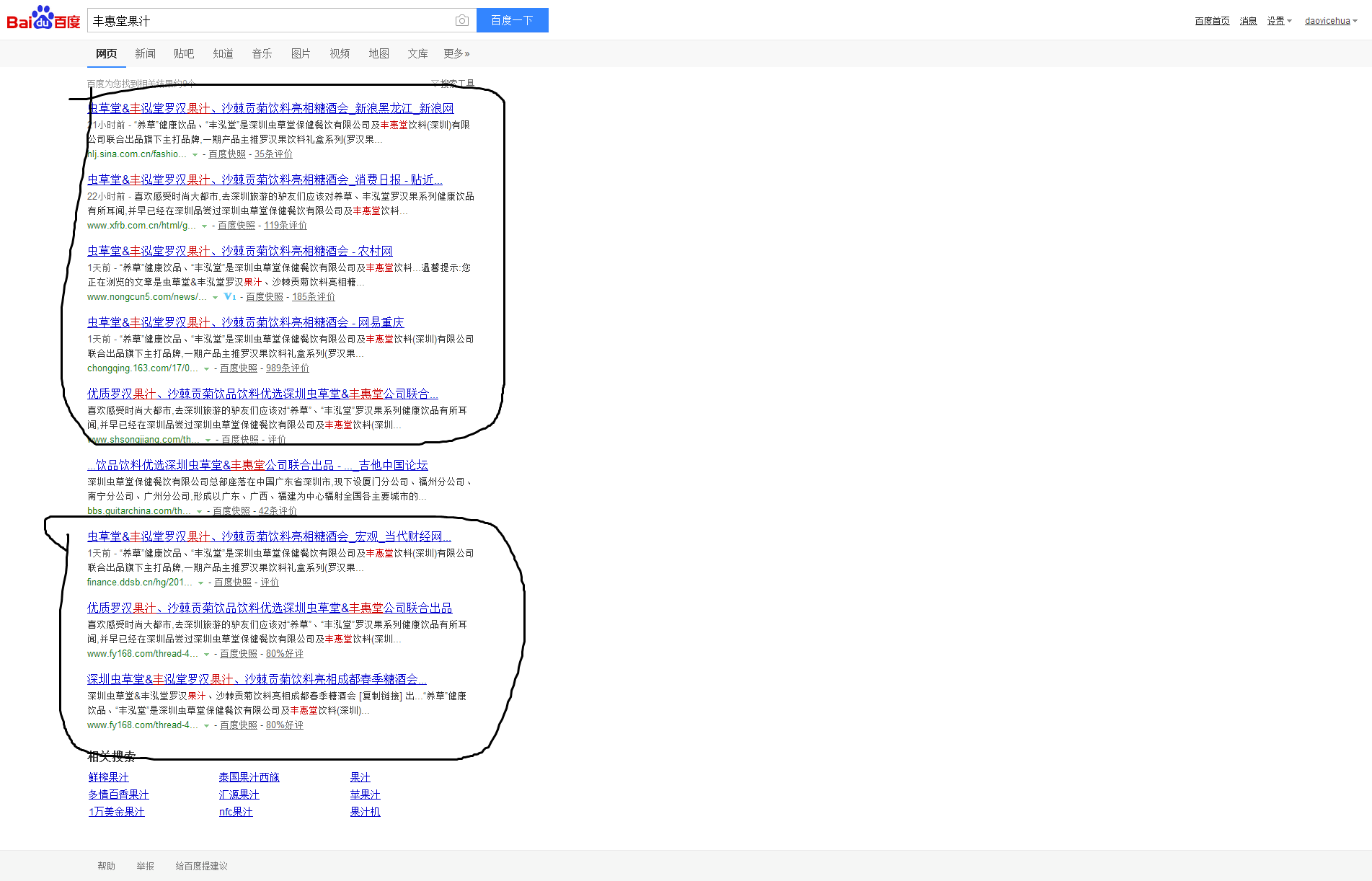Expand arrow next to www.xfrb.com.cn URL
This screenshot has width=1372, height=881.
click(204, 226)
